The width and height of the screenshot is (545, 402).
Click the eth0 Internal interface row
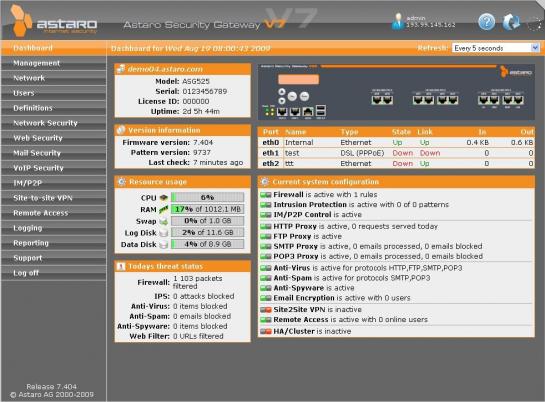coord(396,142)
